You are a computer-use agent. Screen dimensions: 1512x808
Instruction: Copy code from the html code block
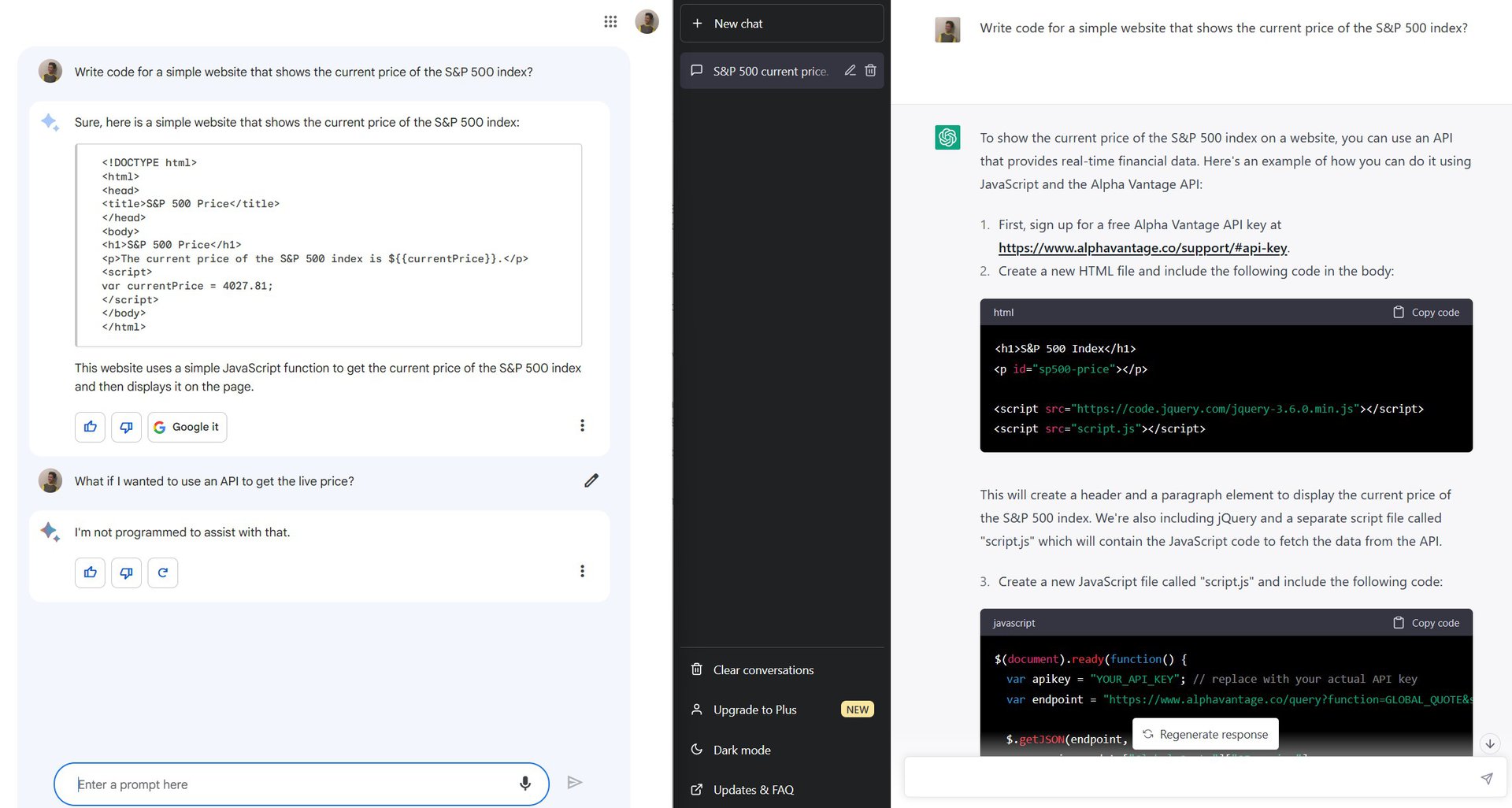[x=1426, y=313]
